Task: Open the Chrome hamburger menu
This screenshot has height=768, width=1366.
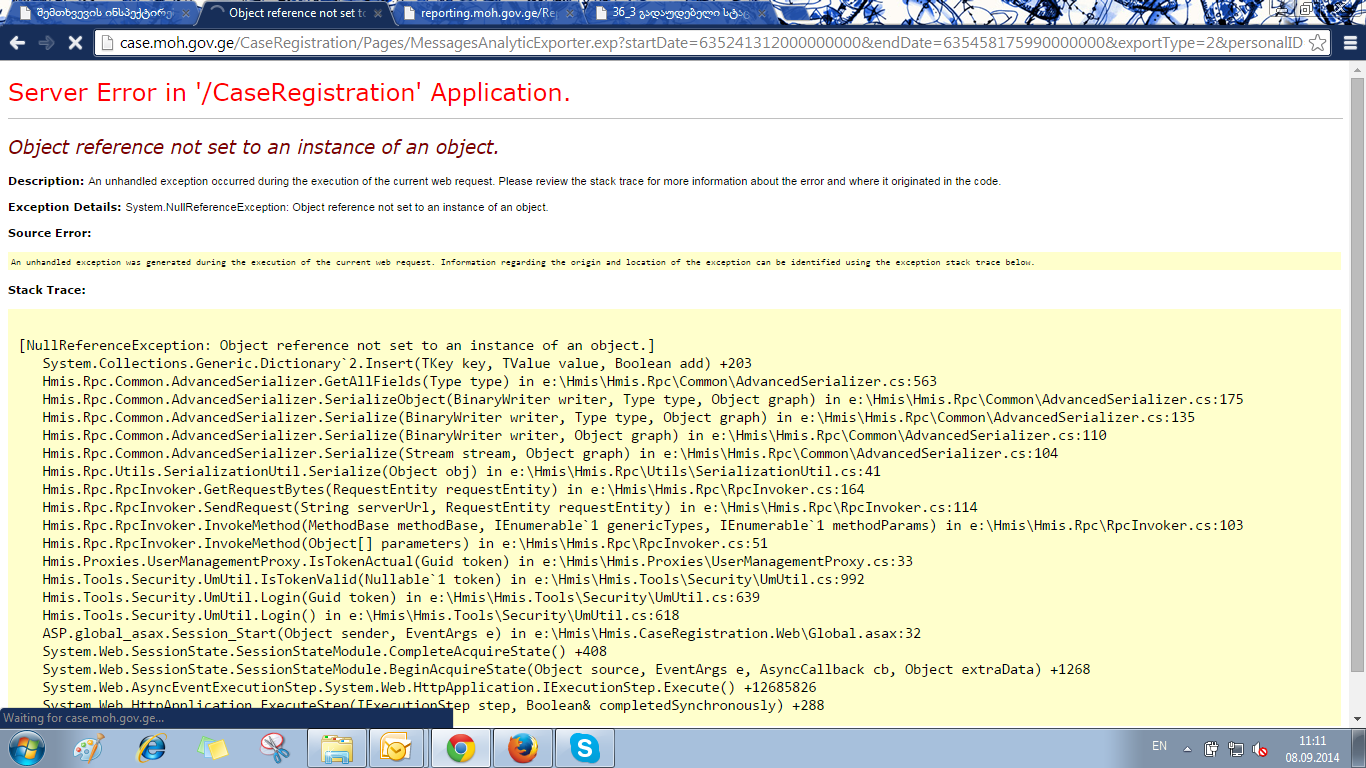Action: click(1349, 43)
